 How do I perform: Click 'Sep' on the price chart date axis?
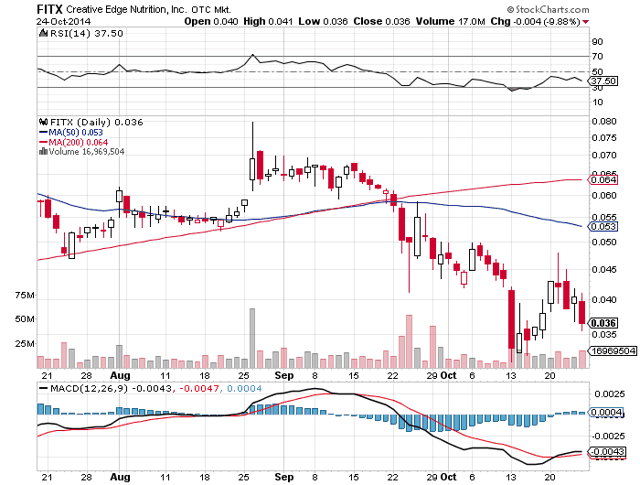click(x=284, y=375)
